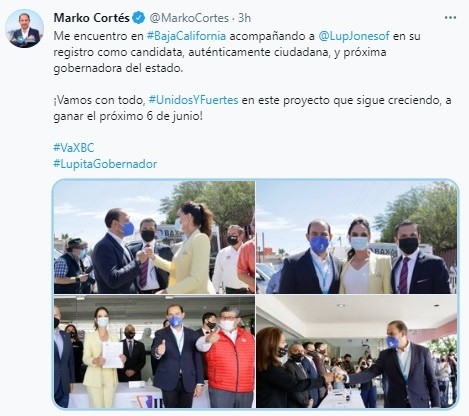This screenshot has width=469, height=416.
Task: Open the thumbs-up registration photo
Action: (x=154, y=351)
